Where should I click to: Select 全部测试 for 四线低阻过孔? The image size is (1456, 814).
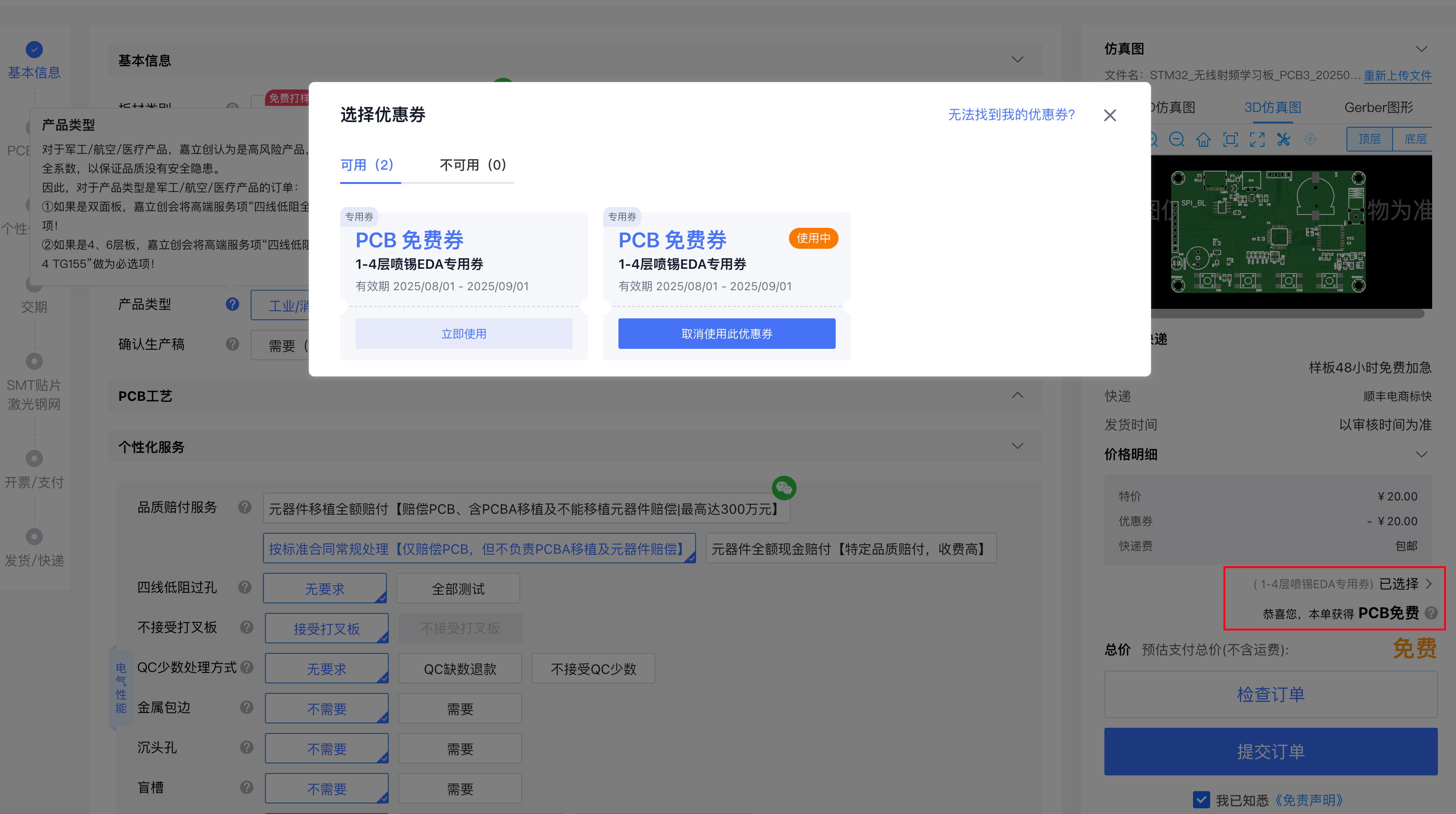pos(458,589)
